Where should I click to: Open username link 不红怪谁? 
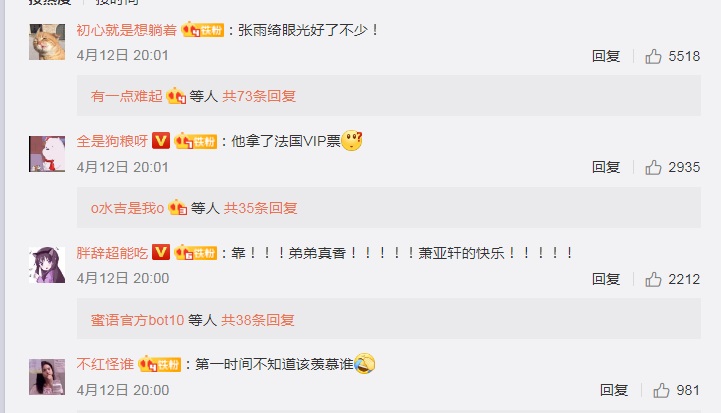[x=105, y=364]
